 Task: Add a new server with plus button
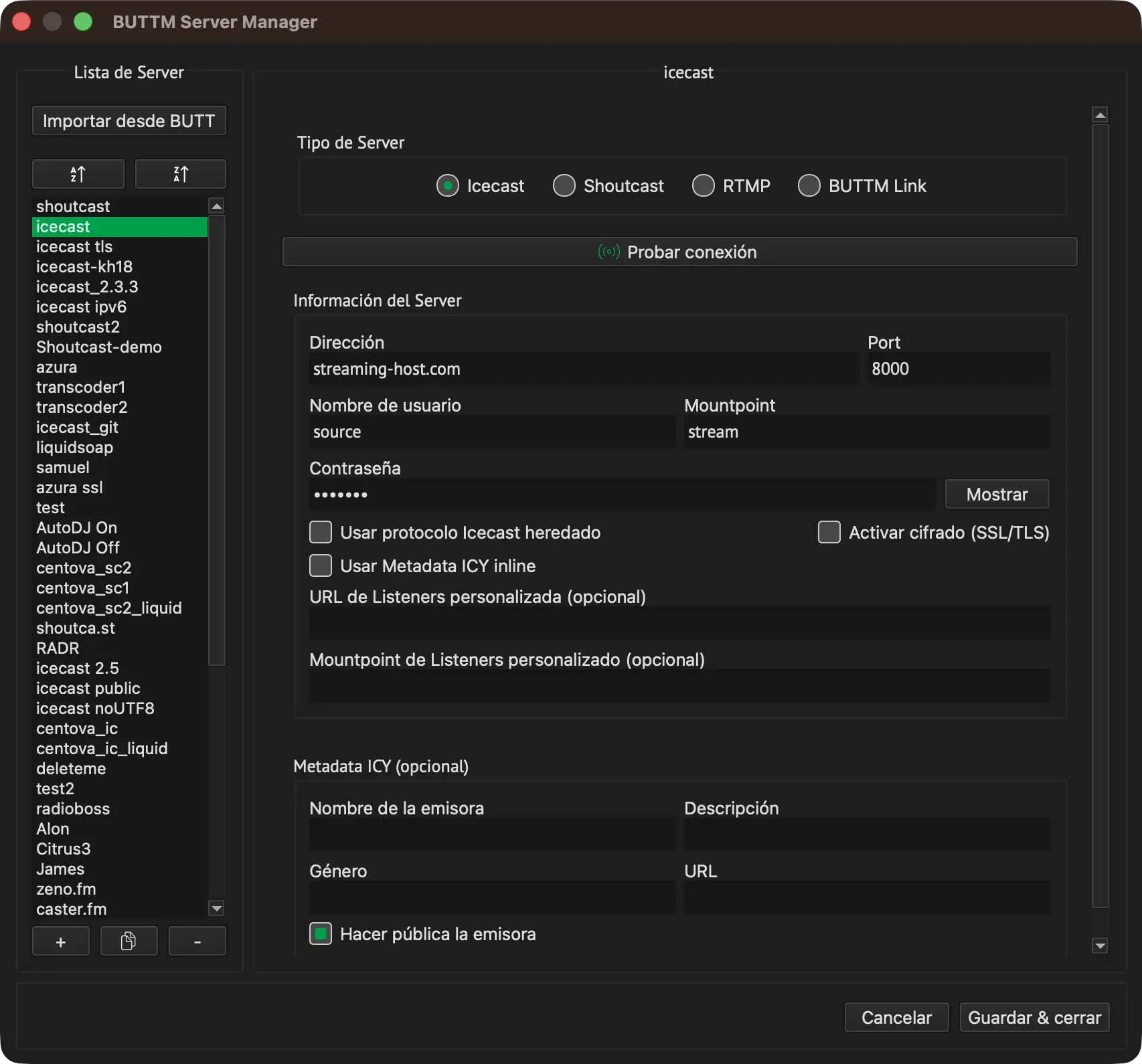(61, 942)
